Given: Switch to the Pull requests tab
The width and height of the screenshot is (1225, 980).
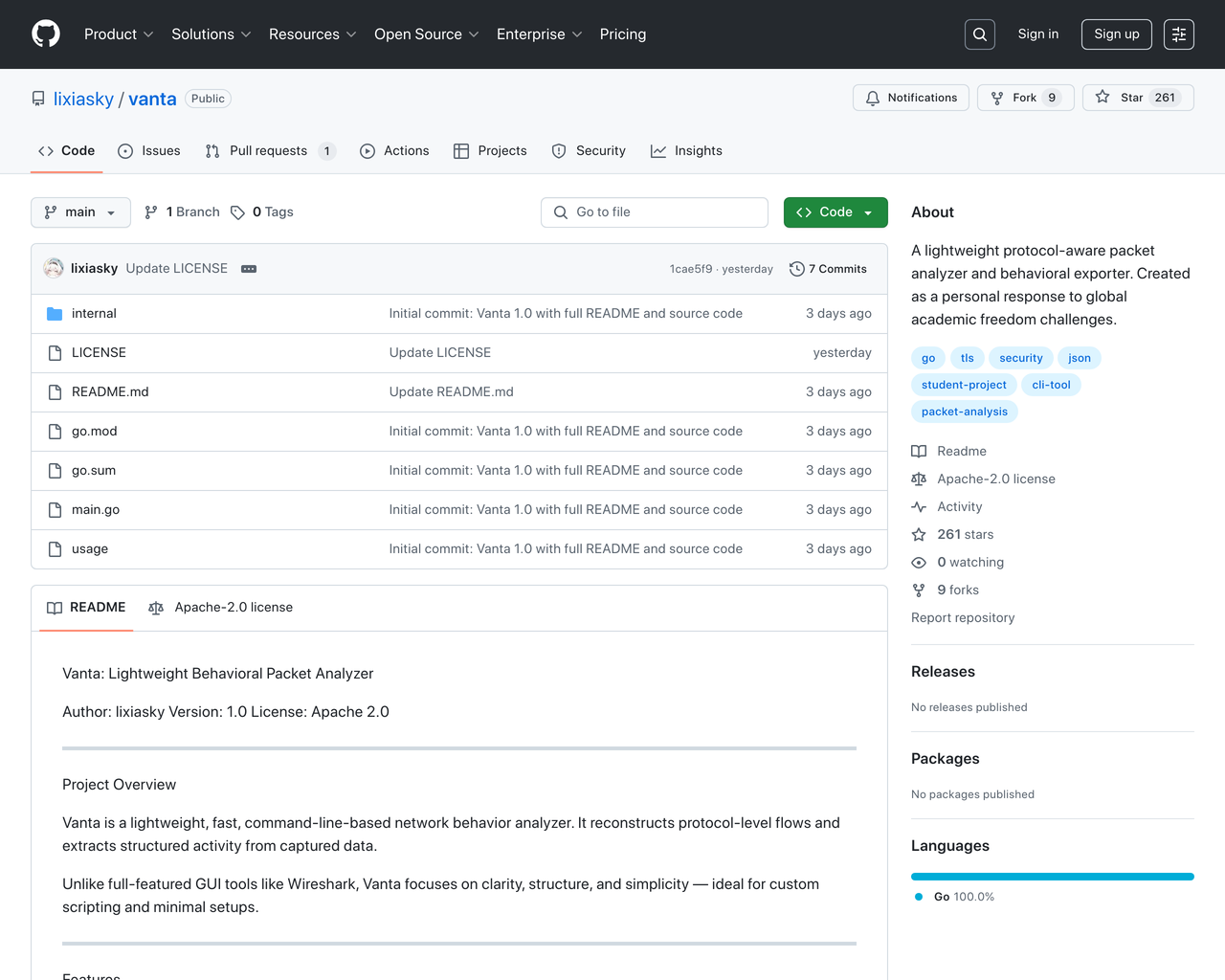Looking at the screenshot, I should pyautogui.click(x=270, y=151).
